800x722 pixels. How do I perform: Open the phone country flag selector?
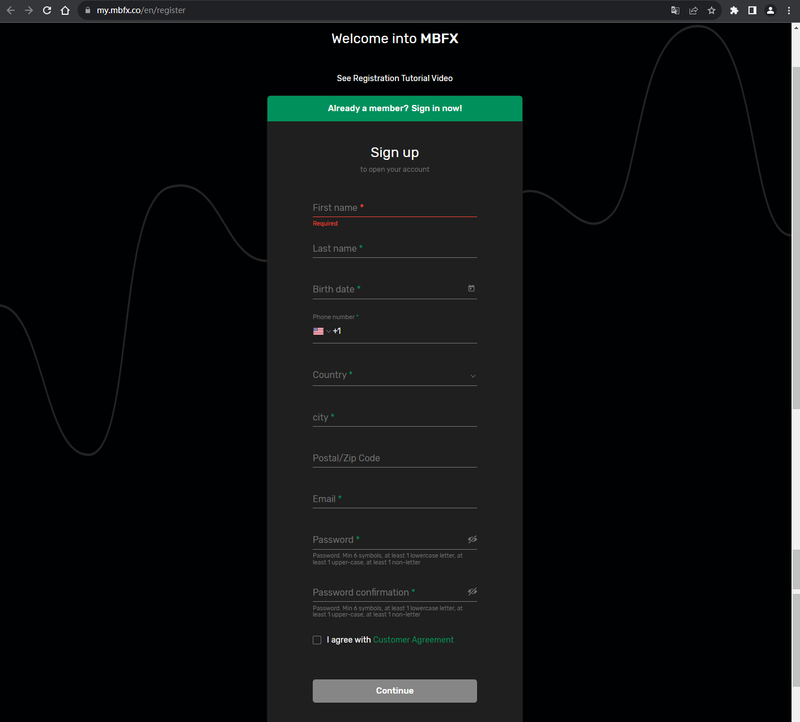tap(321, 331)
